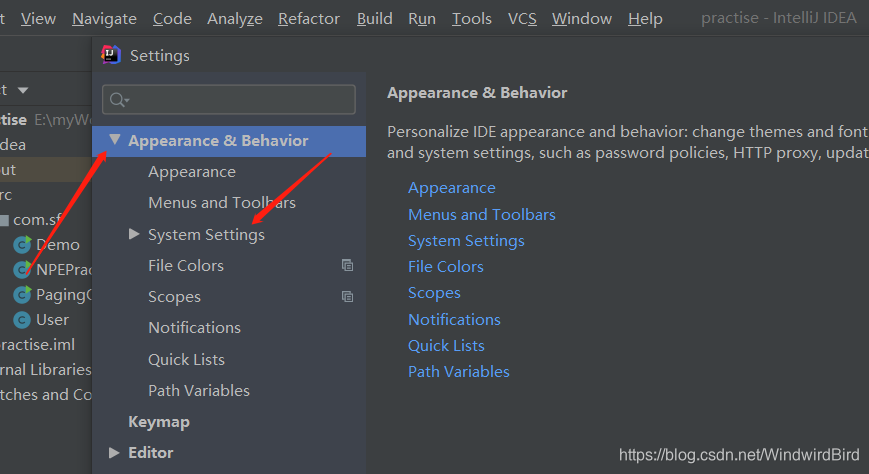869x474 pixels.
Task: Click the per-project copy icon beside Scopes
Action: click(347, 297)
